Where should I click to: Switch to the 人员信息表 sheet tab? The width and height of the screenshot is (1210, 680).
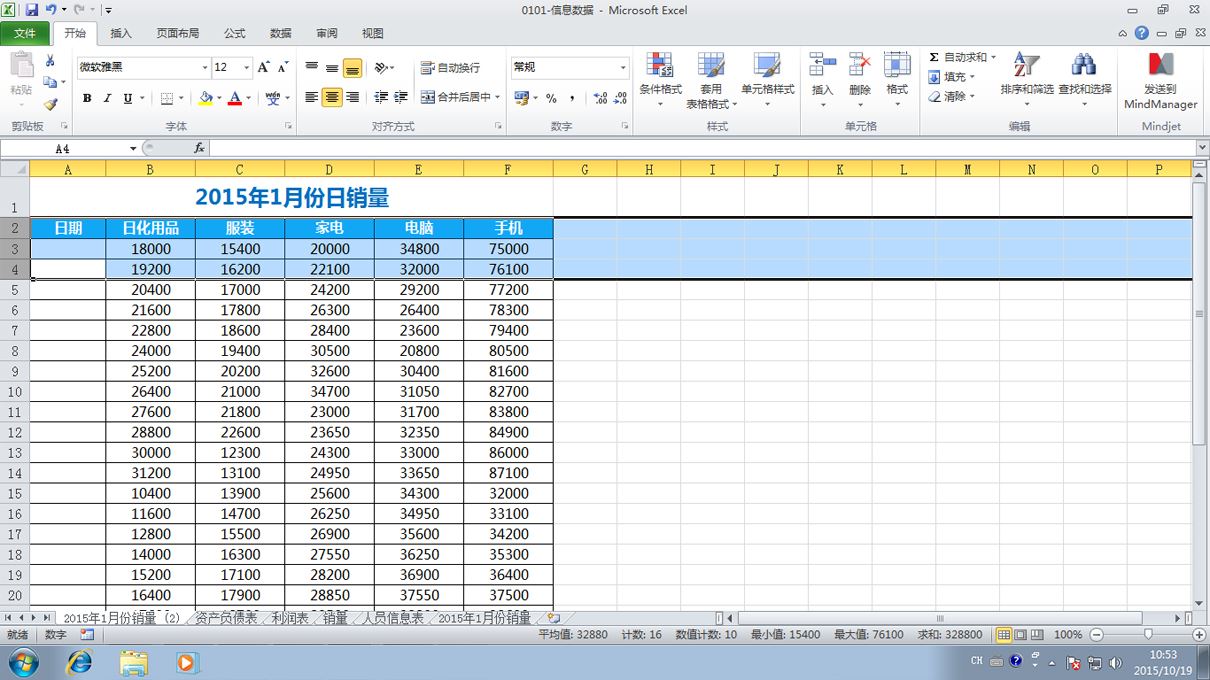coord(393,618)
